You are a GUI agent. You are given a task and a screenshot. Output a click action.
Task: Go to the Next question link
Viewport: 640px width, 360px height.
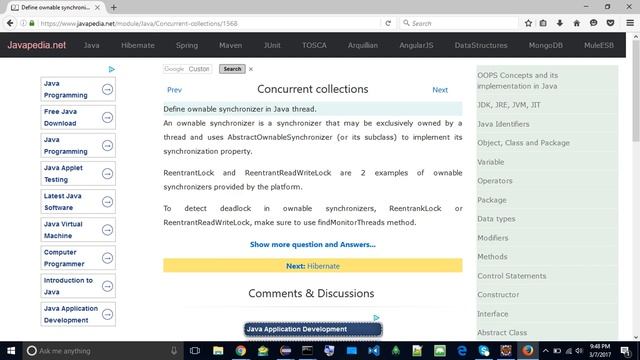coord(440,90)
